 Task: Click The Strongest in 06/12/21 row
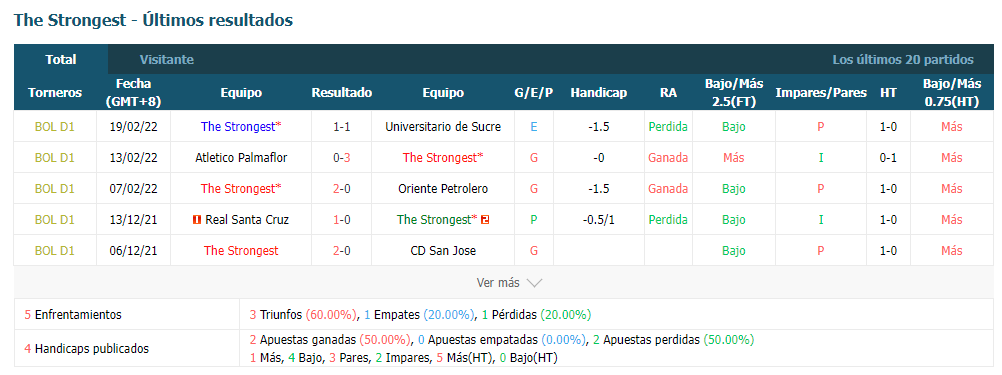(x=241, y=250)
